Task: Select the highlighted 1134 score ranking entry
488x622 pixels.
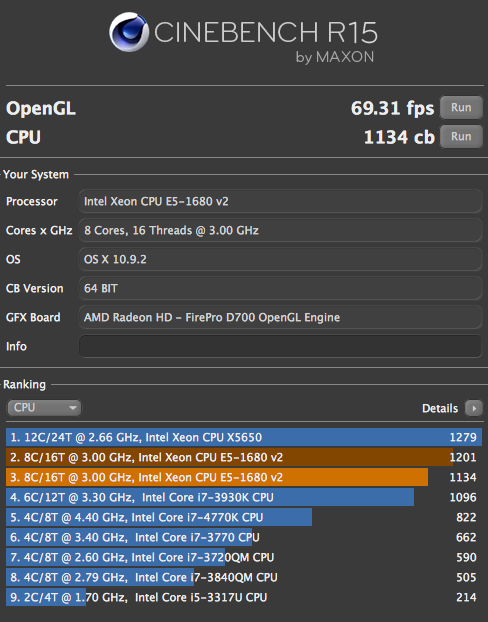Action: (x=244, y=477)
